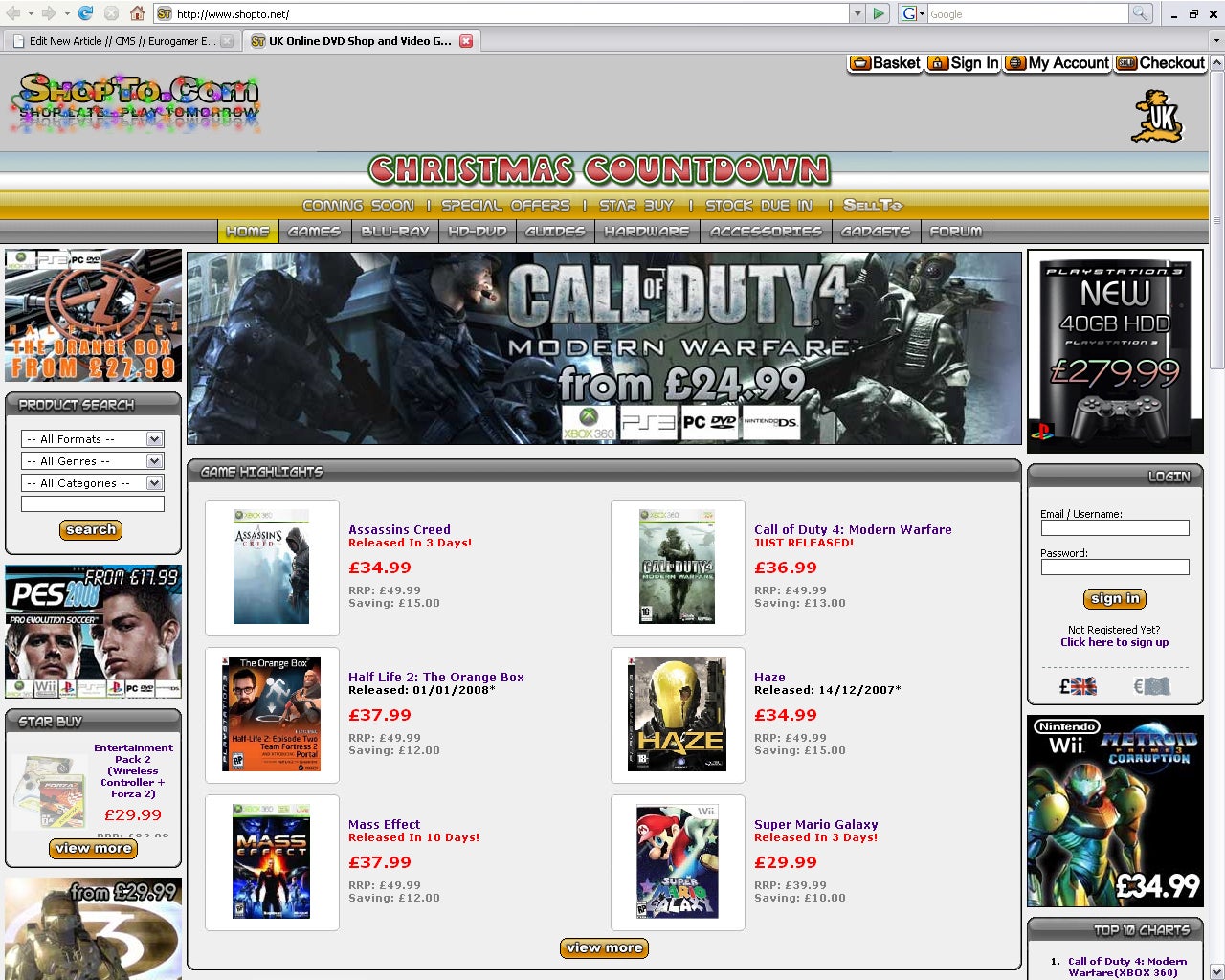Screen dimensions: 1225x980
Task: Select the Home navigation tab
Action: 248,232
